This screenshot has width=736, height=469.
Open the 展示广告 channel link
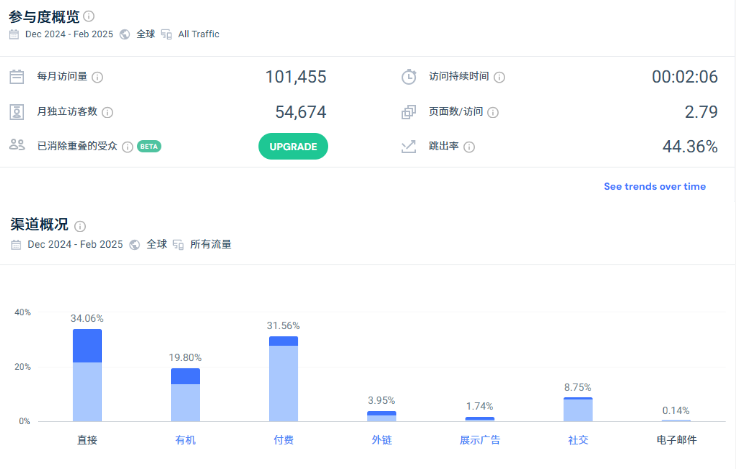pos(479,440)
